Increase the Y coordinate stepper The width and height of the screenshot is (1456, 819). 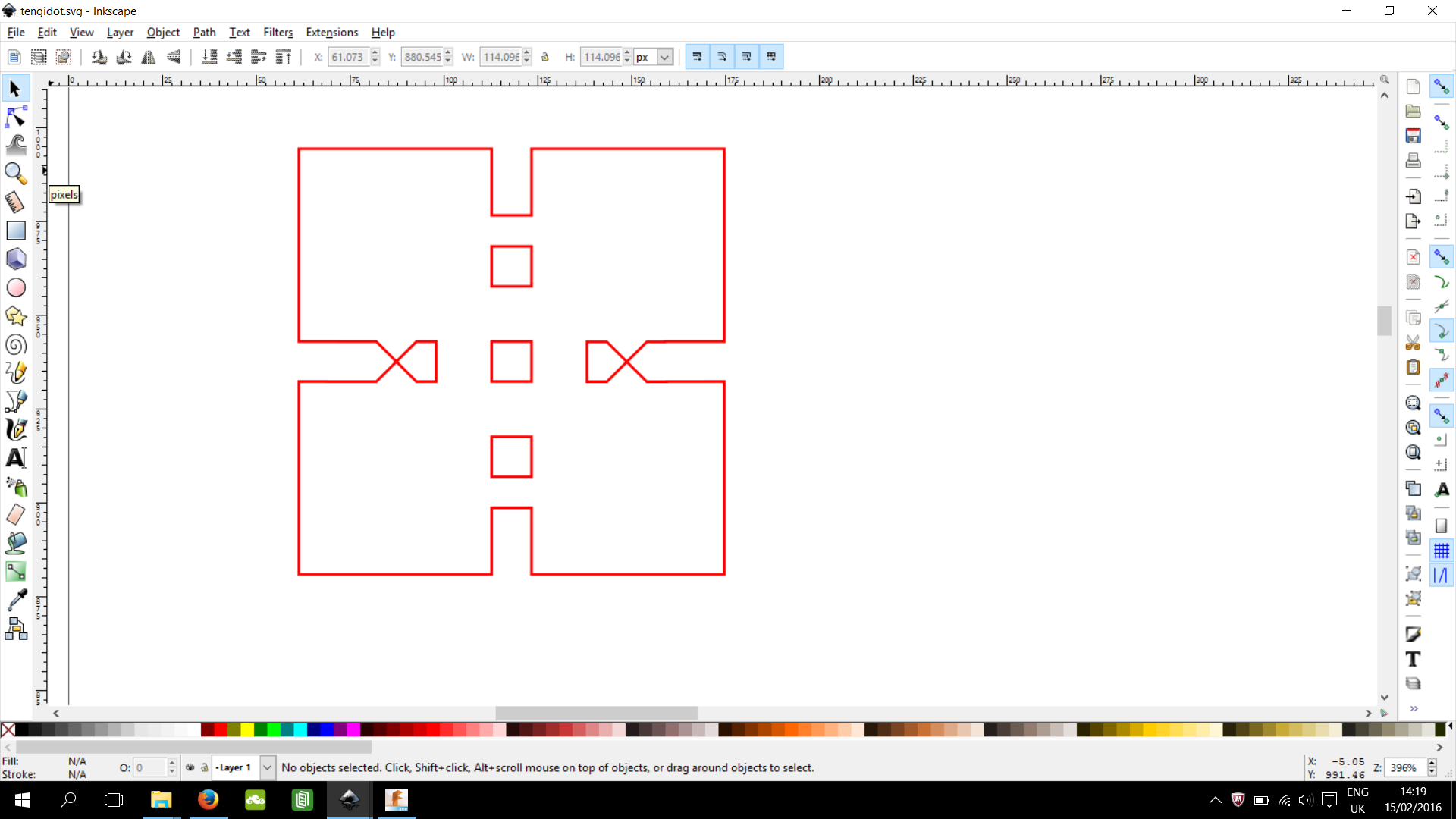448,52
